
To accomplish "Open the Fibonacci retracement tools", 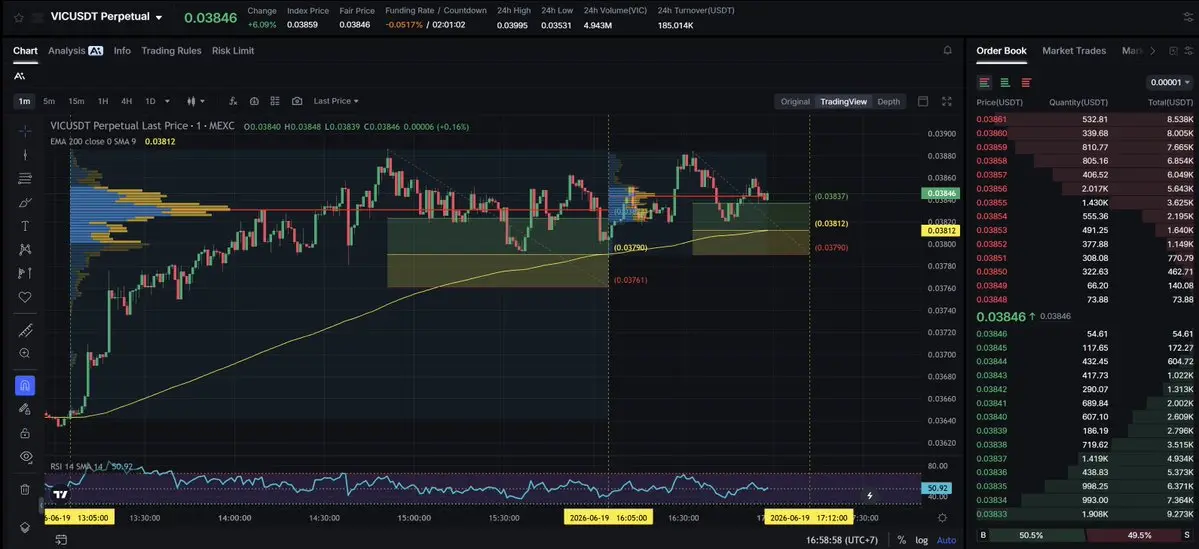I will pyautogui.click(x=24, y=178).
